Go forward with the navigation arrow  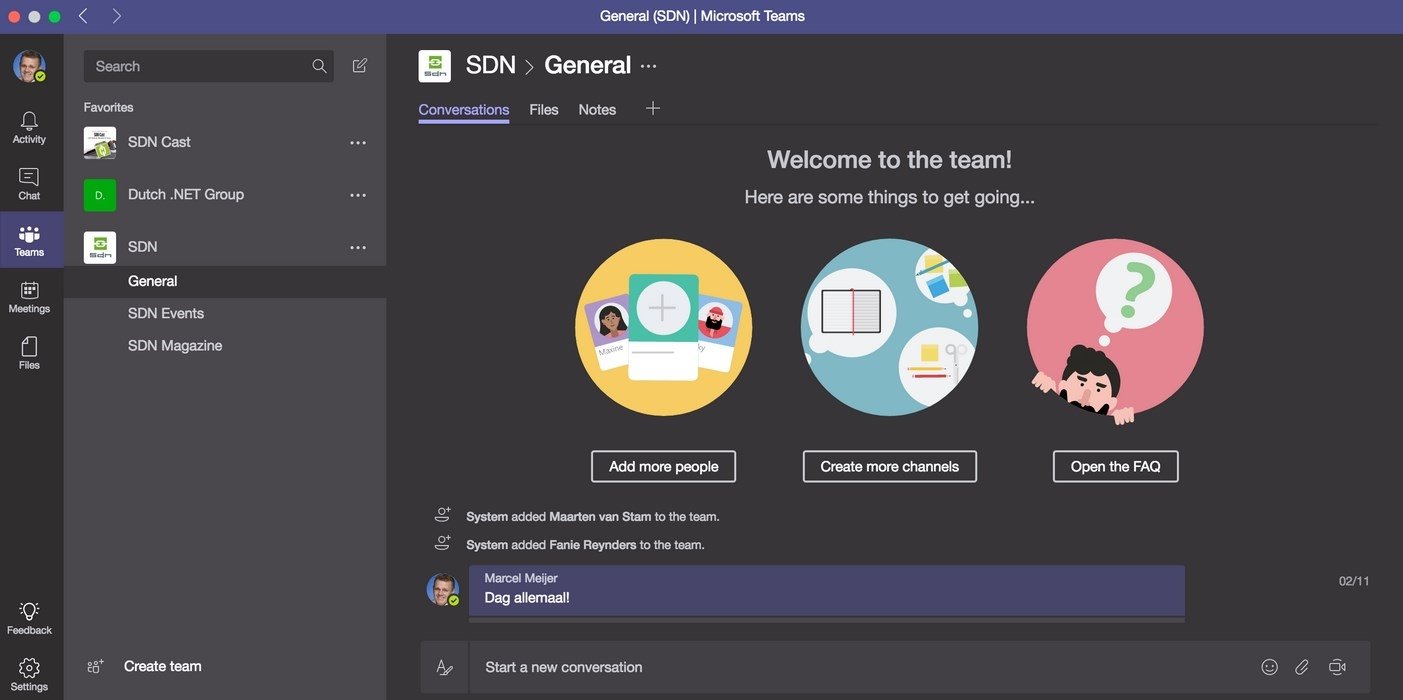pos(116,16)
